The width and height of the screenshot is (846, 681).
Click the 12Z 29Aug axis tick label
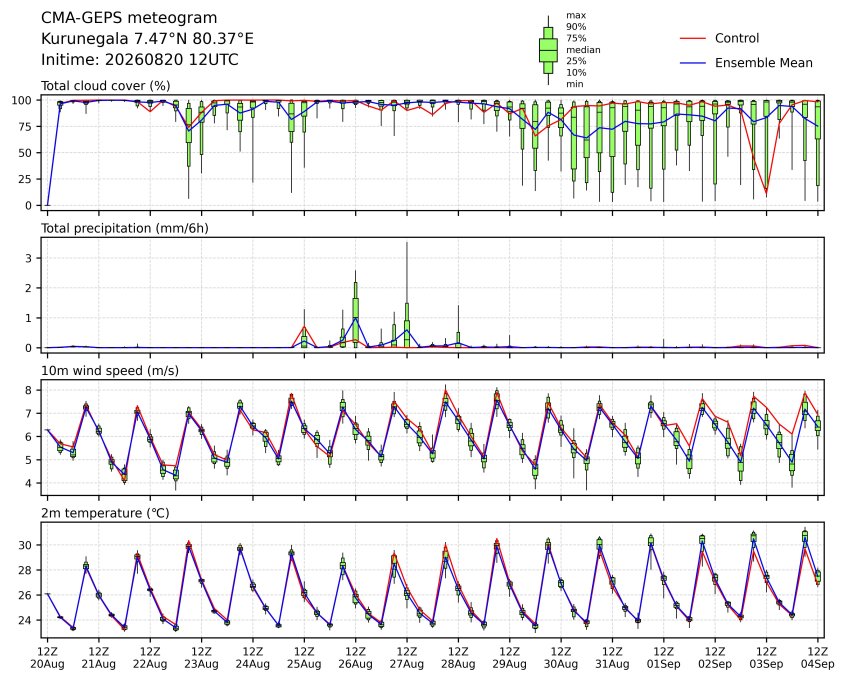(x=509, y=658)
